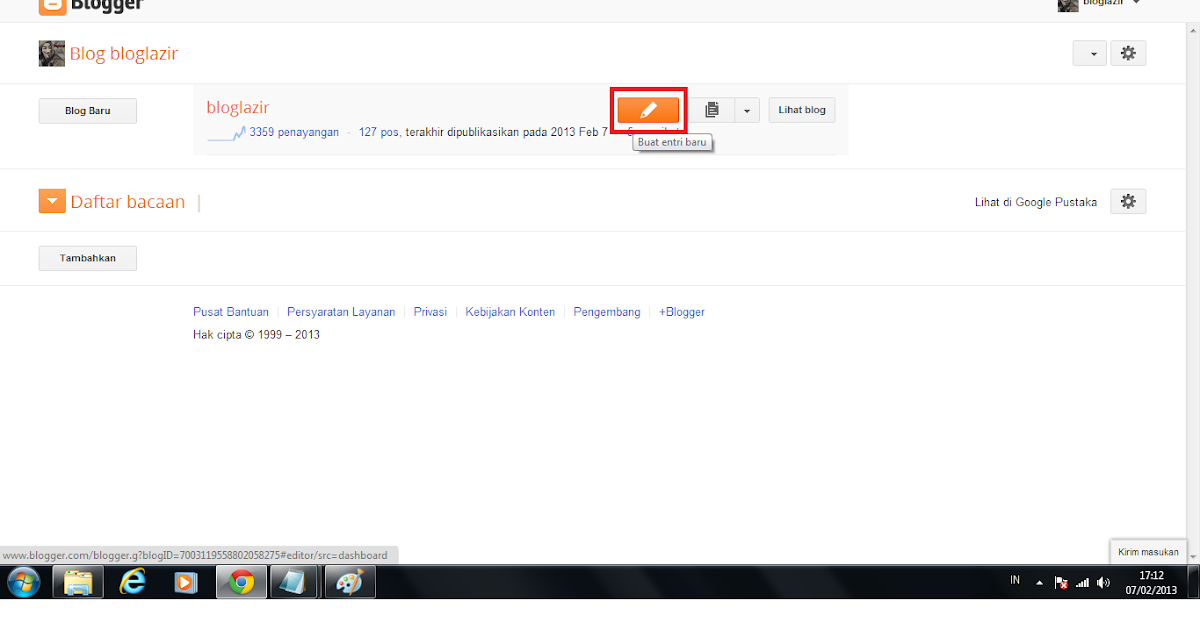Click the Blog bloglazir profile avatar
This screenshot has height=630, width=1200.
coord(52,54)
